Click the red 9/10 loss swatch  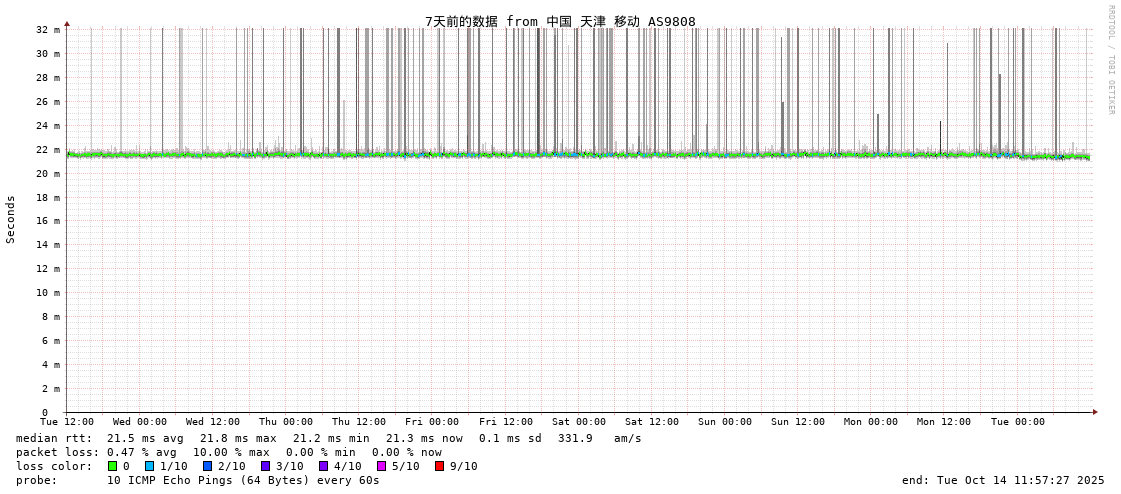pyautogui.click(x=439, y=466)
